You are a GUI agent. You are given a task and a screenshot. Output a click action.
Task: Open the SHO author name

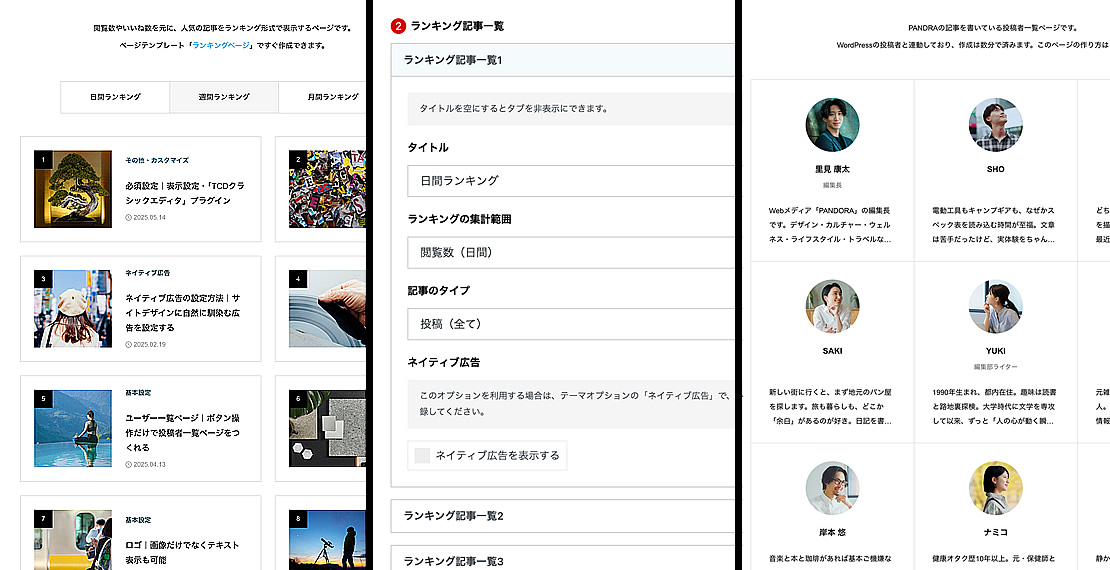pos(995,169)
